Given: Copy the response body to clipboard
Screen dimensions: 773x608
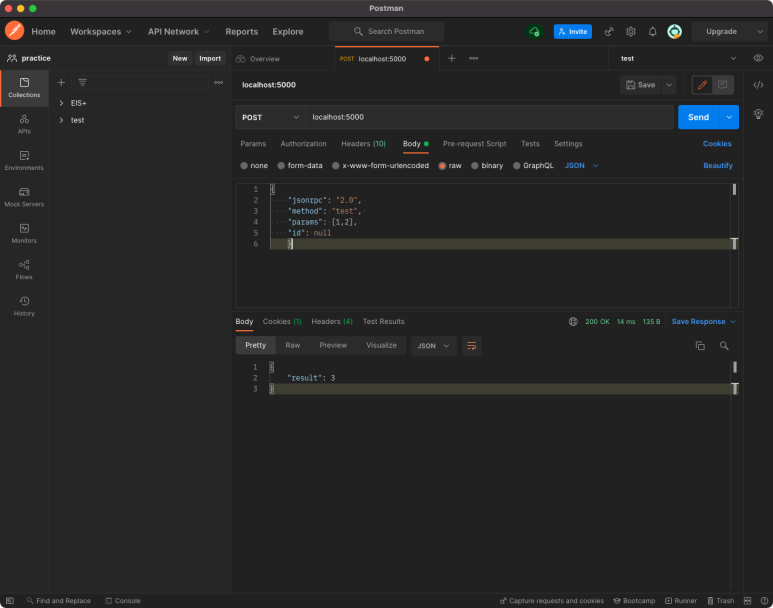Looking at the screenshot, I should coord(700,346).
